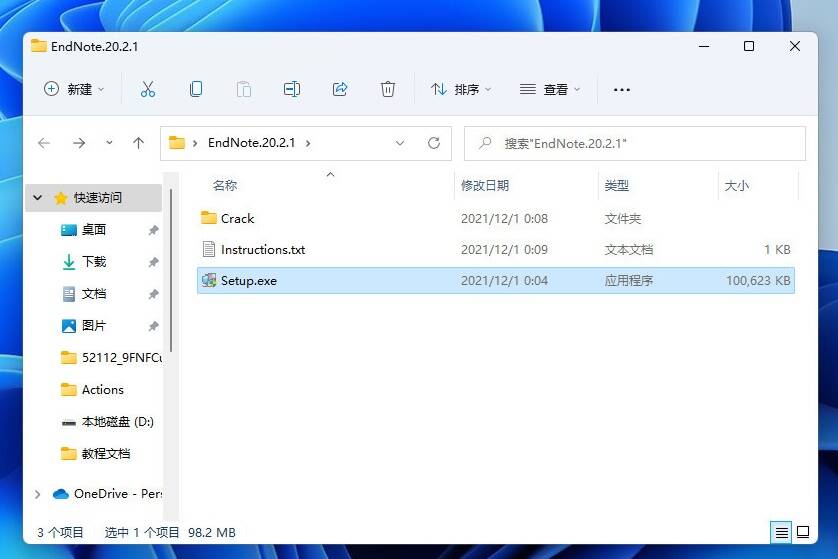Click the Rename icon in toolbar

tap(292, 89)
